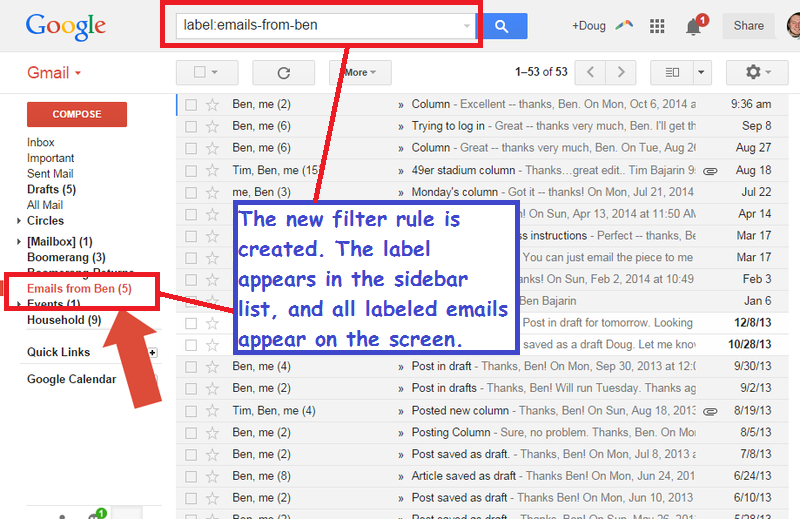Check the 9/30/13 Post in draft box
800x519 pixels.
[x=191, y=367]
